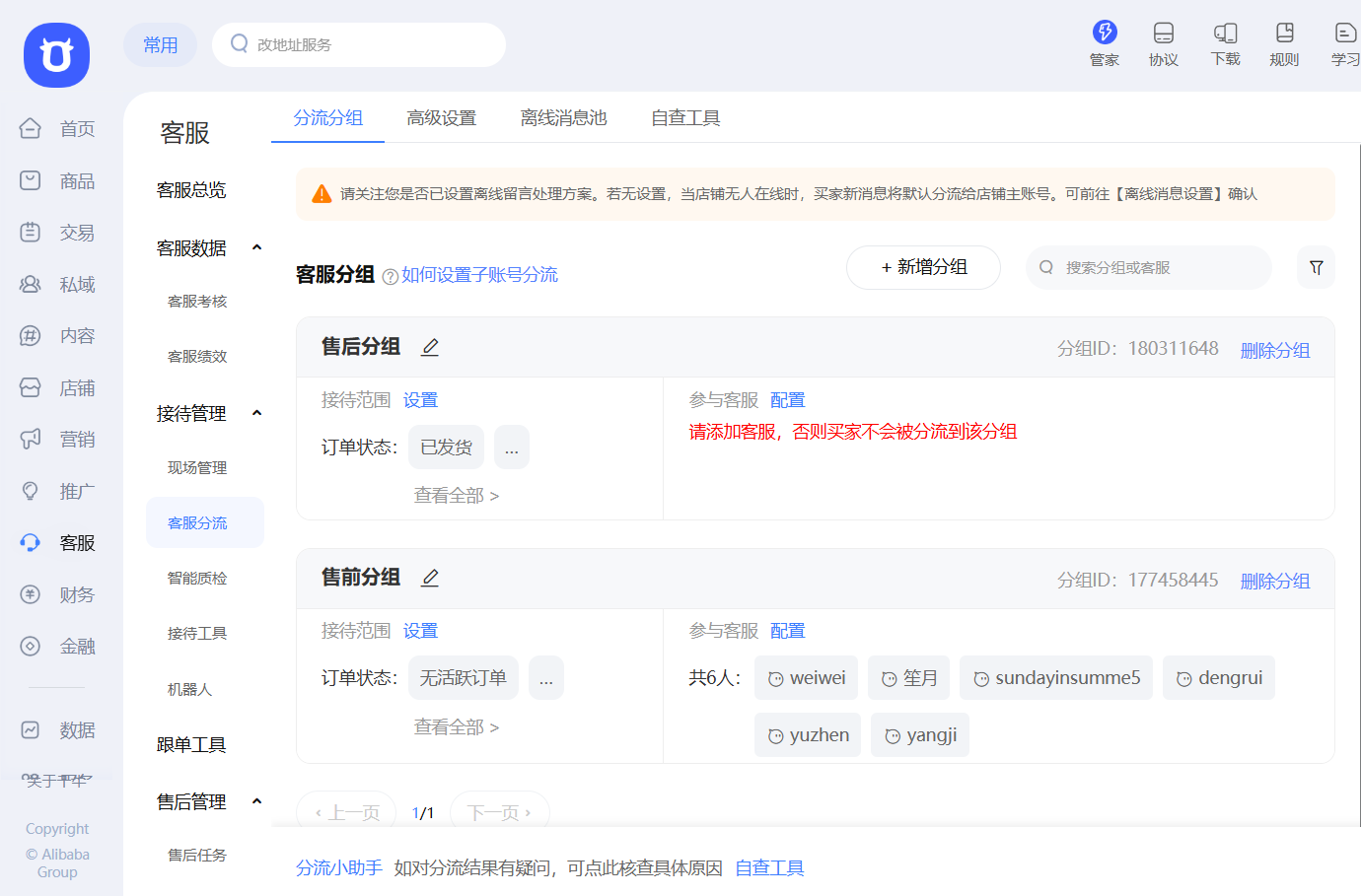Open 客服考核 in the submenu

click(x=197, y=302)
